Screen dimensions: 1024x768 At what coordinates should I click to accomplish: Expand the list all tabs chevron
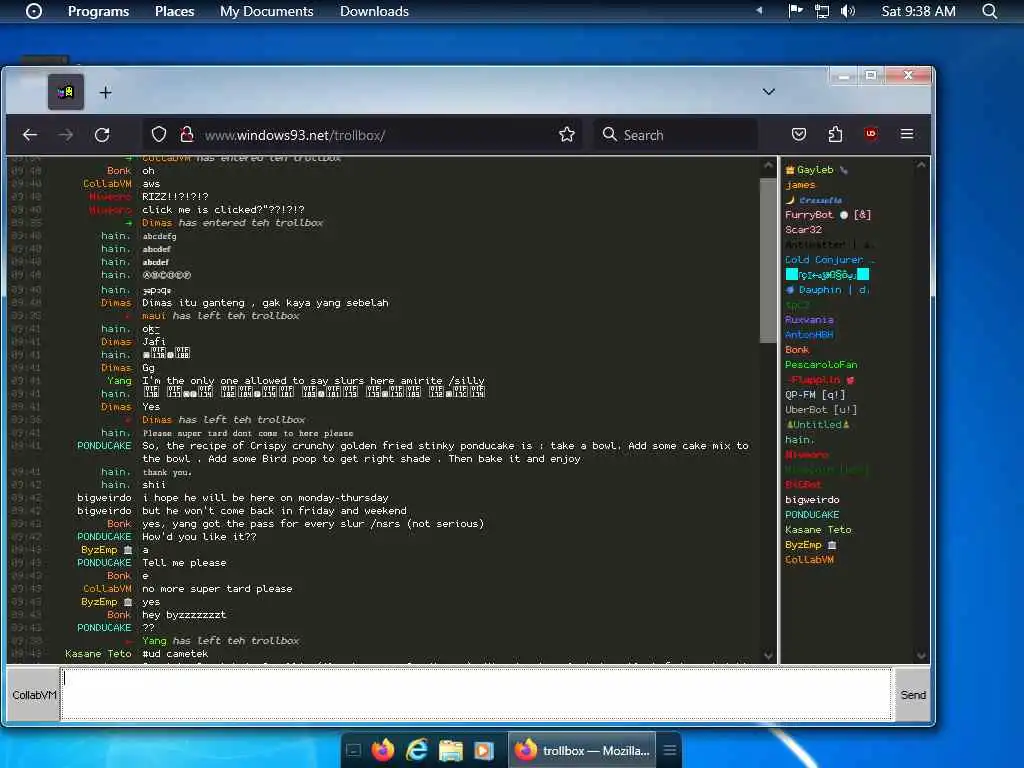769,92
